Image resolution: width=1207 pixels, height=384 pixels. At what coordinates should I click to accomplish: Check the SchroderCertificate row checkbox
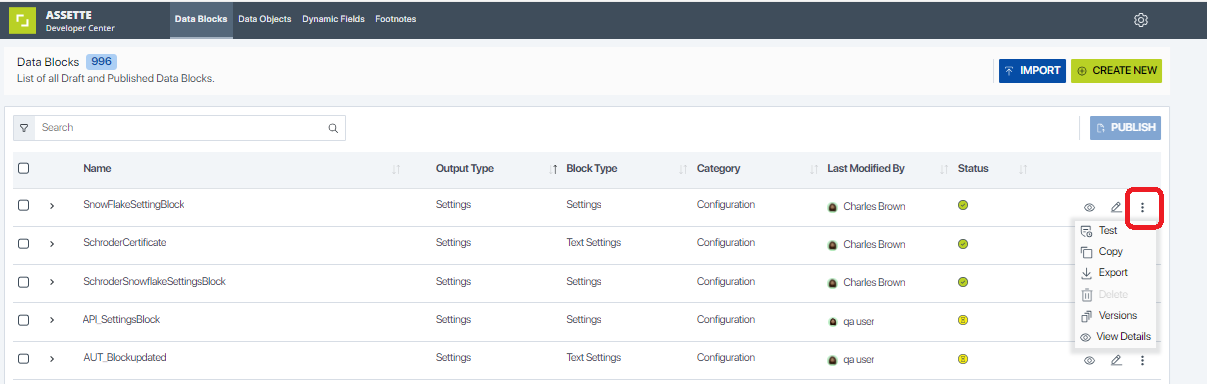(23, 244)
